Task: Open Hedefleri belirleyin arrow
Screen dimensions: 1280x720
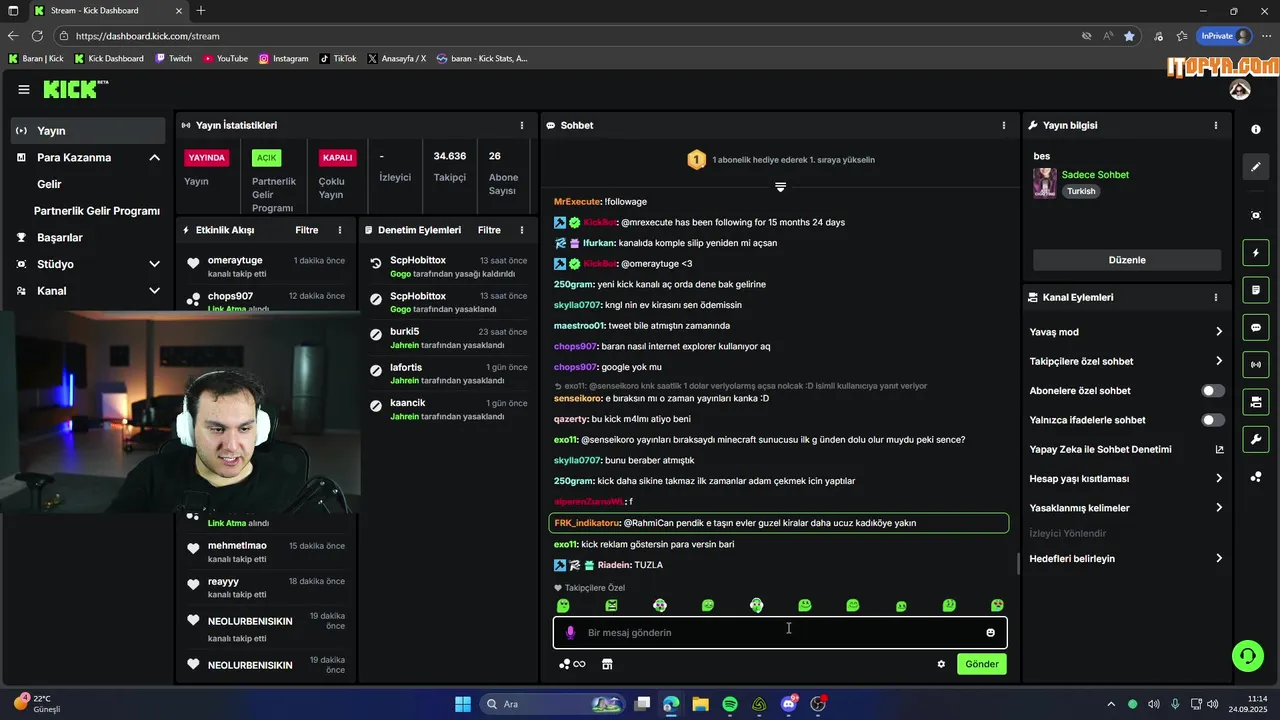Action: pos(1219,558)
